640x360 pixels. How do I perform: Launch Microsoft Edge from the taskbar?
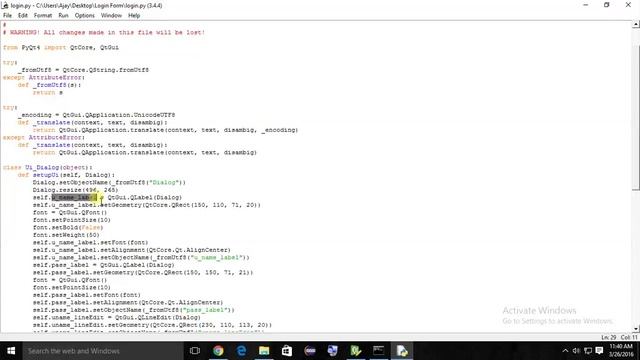click(x=241, y=351)
